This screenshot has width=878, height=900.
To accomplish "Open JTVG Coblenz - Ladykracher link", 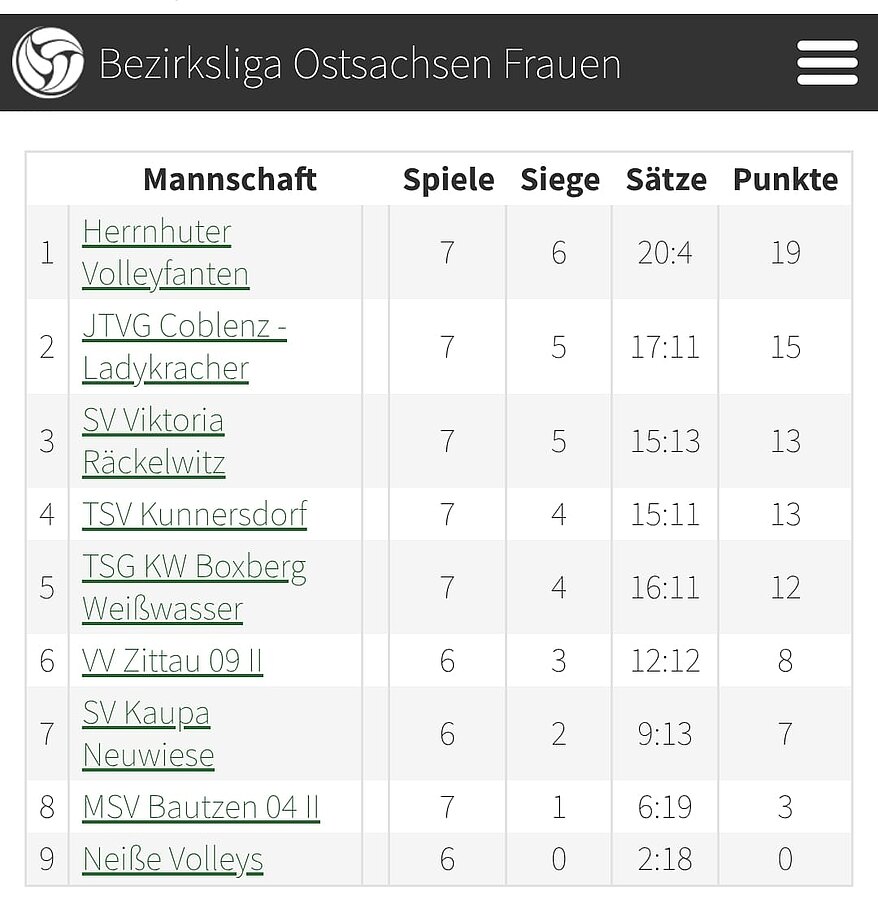I will (183, 347).
